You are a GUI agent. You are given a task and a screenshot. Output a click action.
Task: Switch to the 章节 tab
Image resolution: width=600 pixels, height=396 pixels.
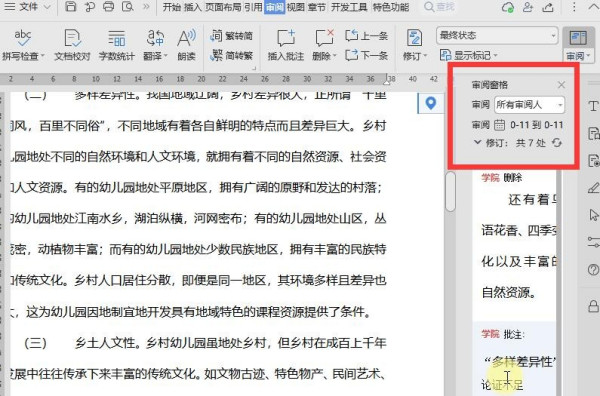(x=316, y=7)
